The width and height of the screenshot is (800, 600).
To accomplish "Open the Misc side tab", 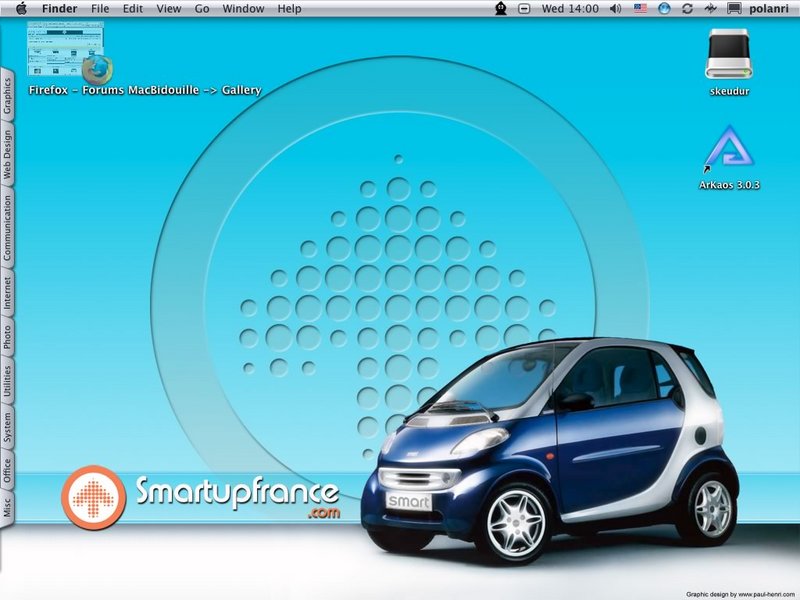I will (x=7, y=509).
